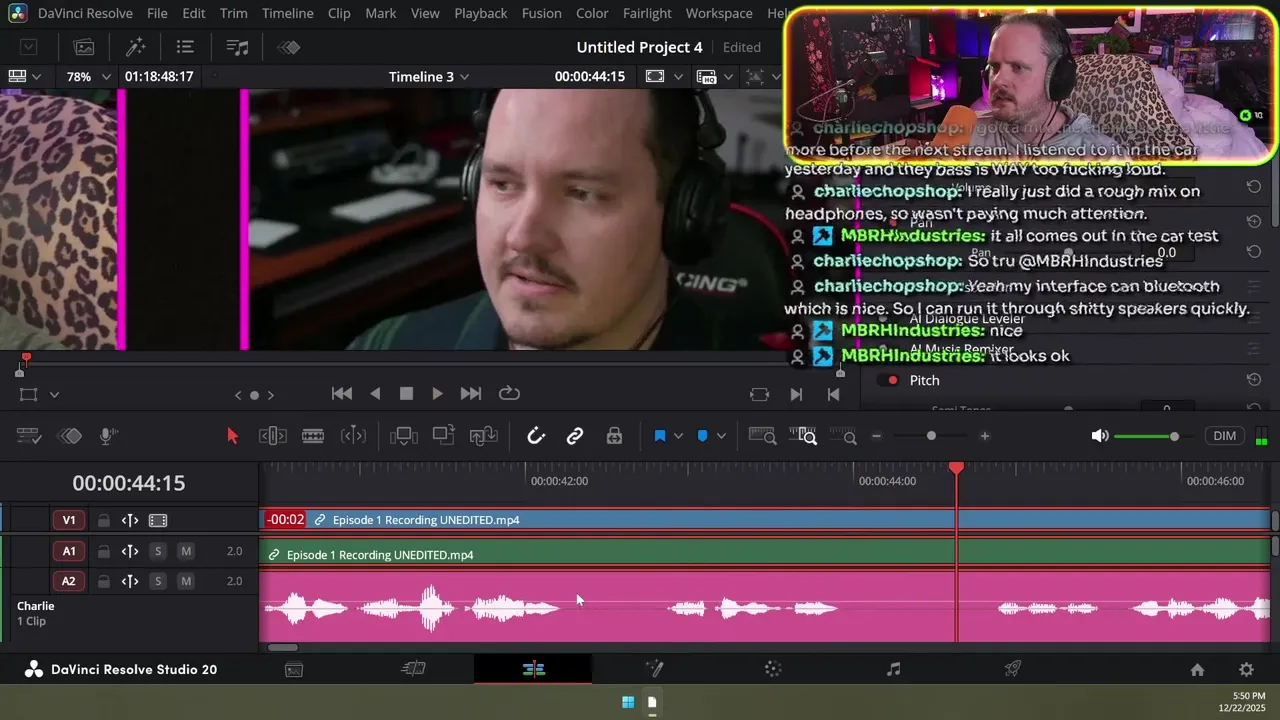Lock the V1 video track
The height and width of the screenshot is (720, 1280).
[103, 520]
